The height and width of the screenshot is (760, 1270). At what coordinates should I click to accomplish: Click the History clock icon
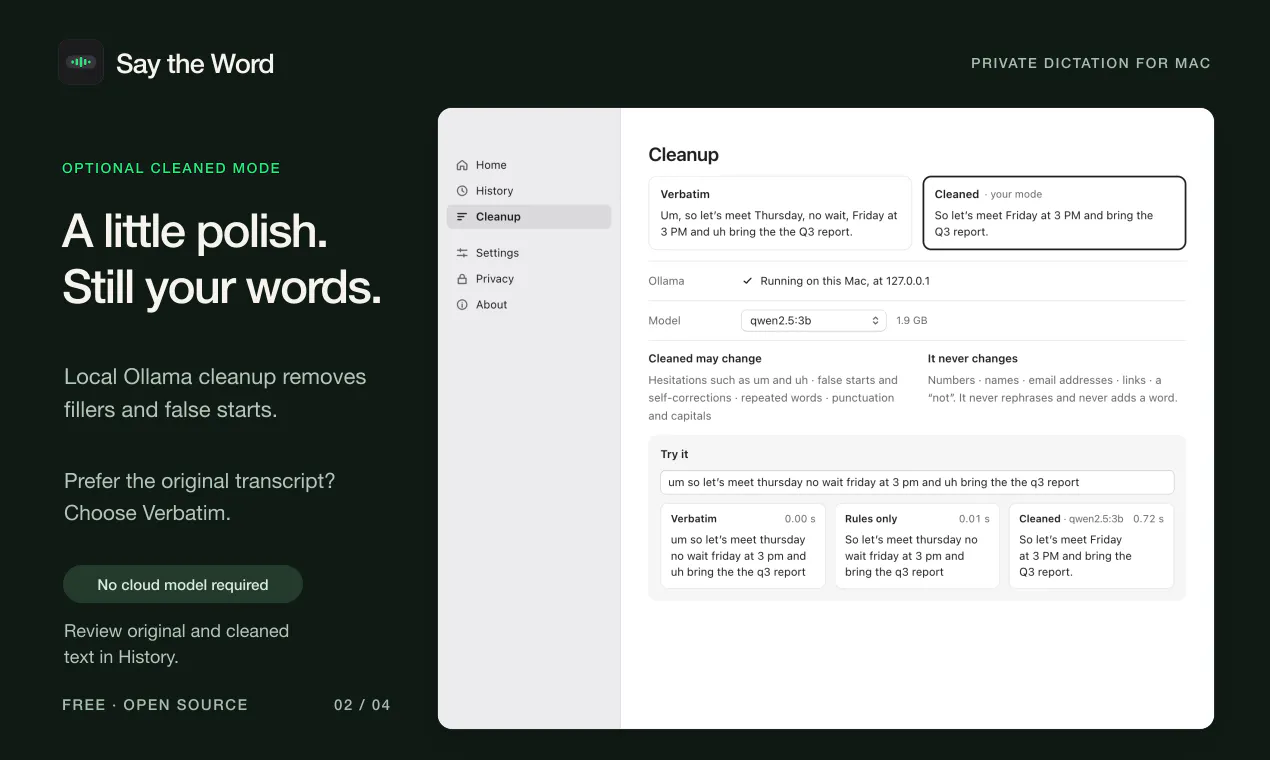462,191
